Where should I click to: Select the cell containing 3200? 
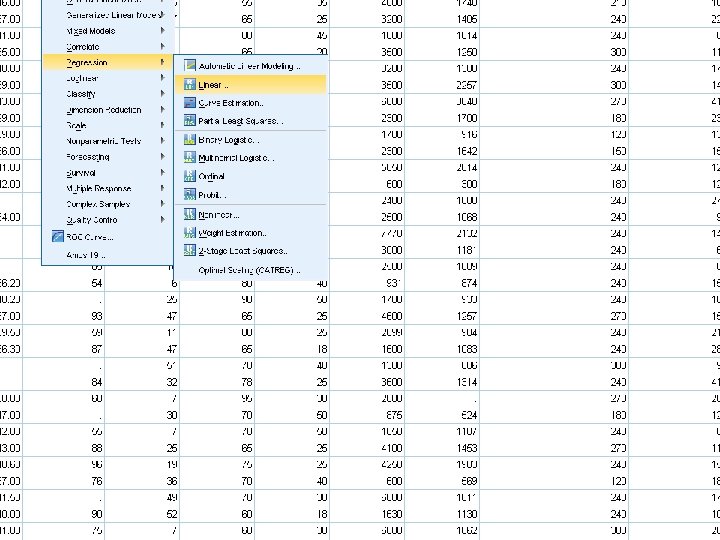pyautogui.click(x=367, y=19)
